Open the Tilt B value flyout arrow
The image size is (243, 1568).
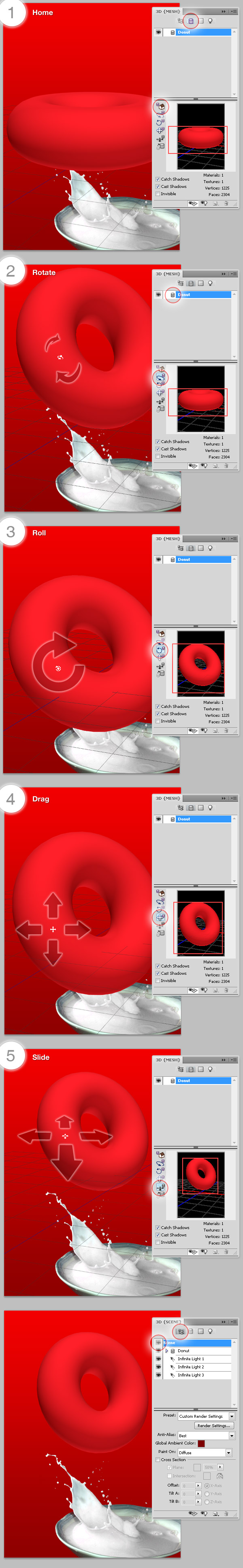[x=198, y=1502]
